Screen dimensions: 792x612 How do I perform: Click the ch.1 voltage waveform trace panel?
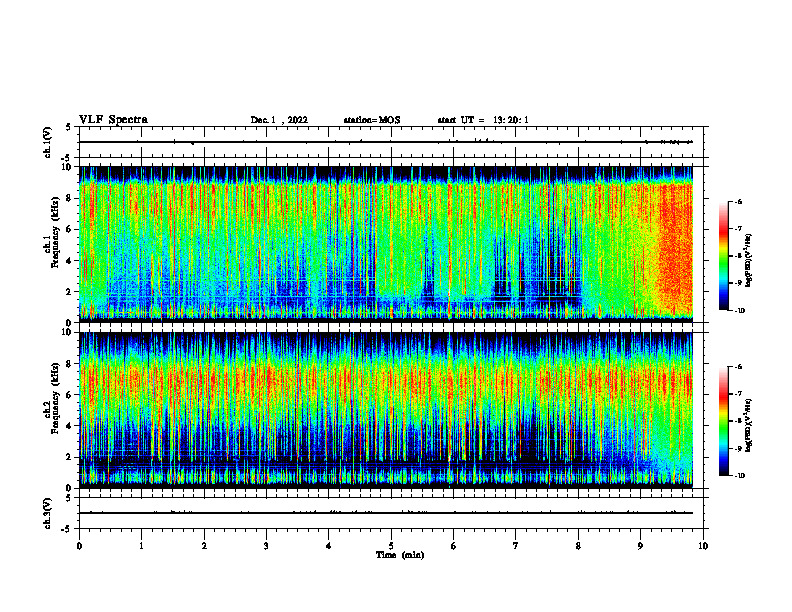pos(391,142)
